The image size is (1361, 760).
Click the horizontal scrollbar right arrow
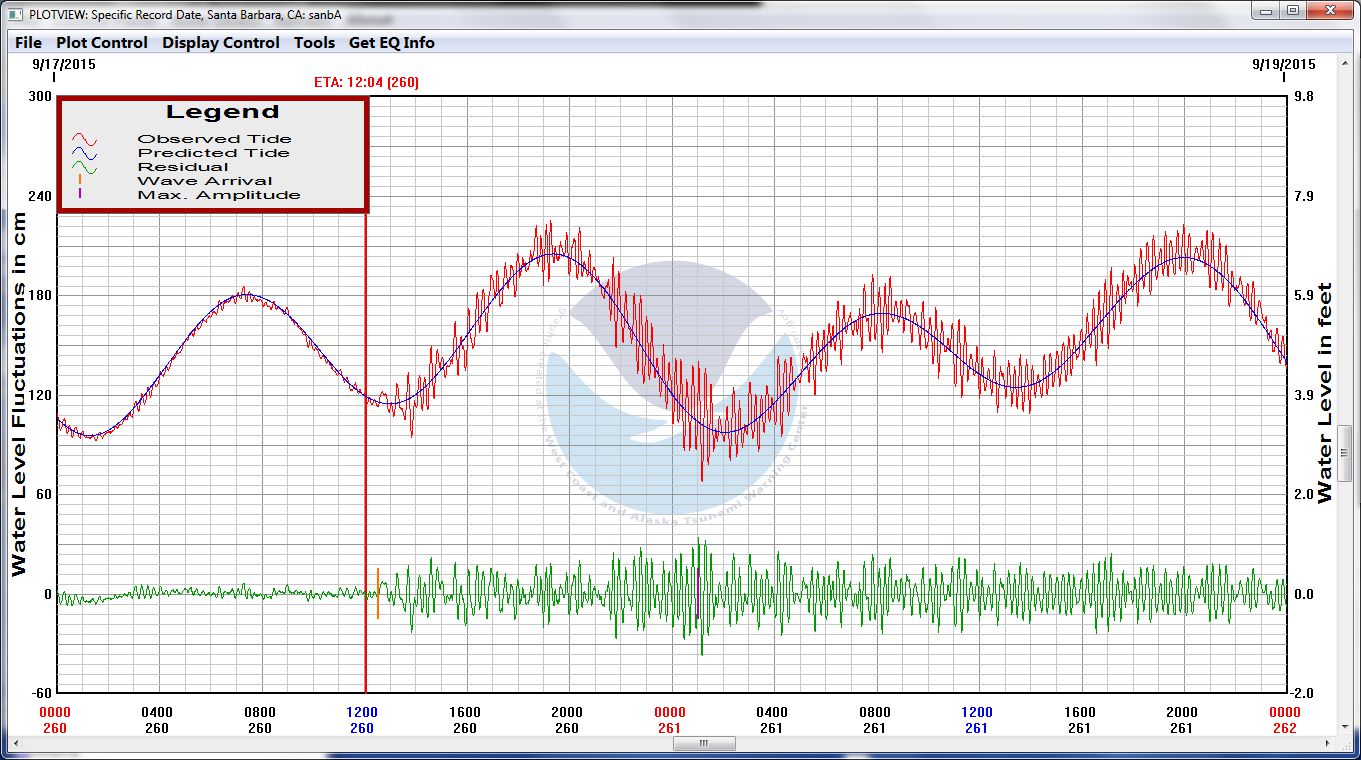pos(1329,744)
